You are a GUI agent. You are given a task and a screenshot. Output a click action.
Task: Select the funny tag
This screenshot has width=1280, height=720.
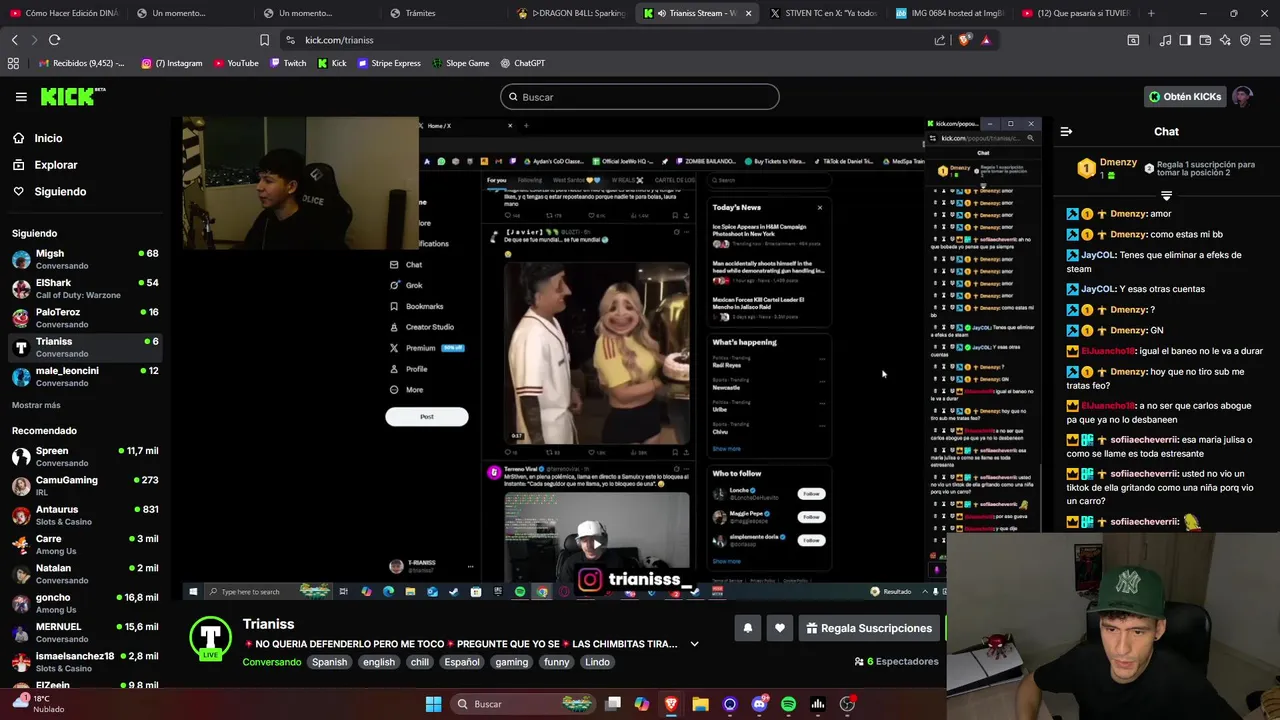click(x=556, y=662)
